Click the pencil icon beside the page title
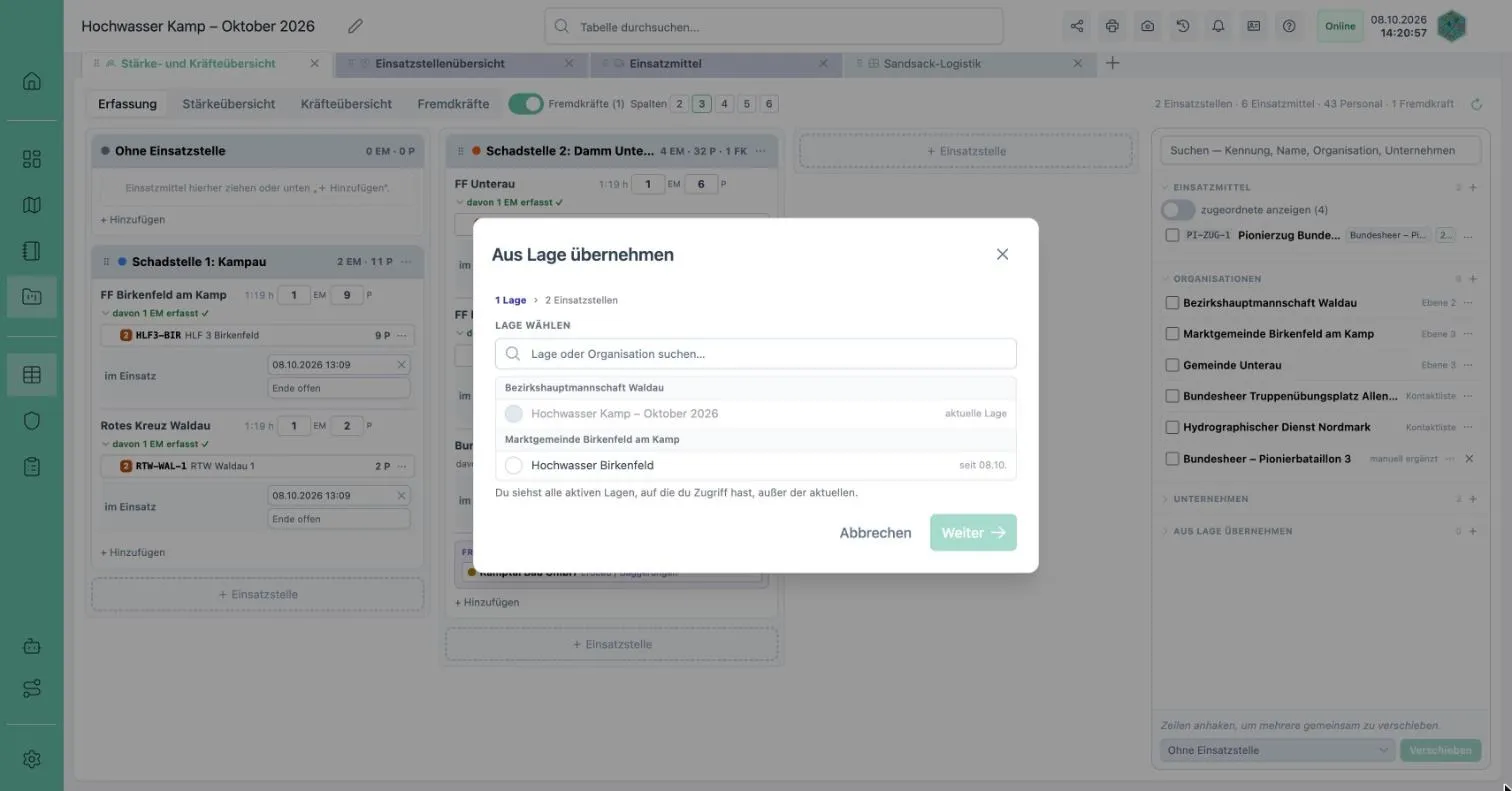 (x=355, y=27)
